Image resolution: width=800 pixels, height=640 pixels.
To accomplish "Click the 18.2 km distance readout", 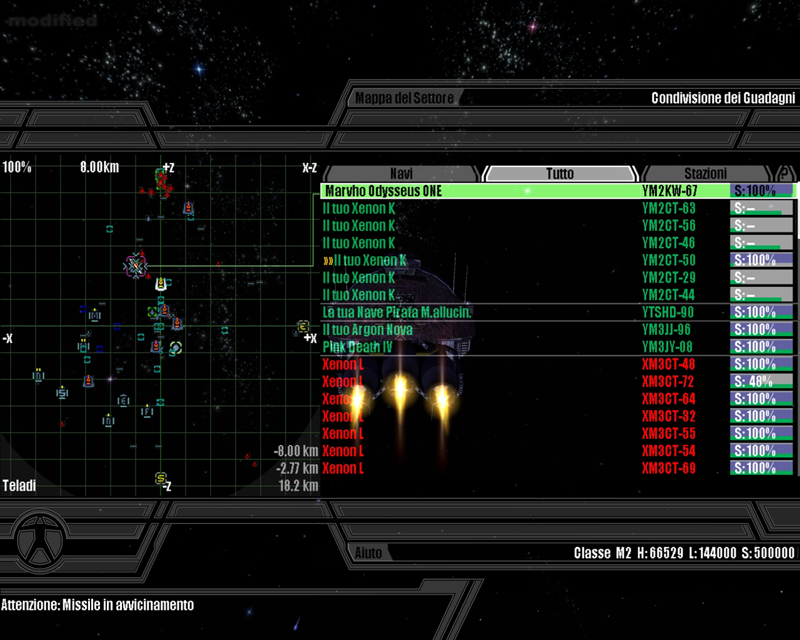I will (x=298, y=485).
